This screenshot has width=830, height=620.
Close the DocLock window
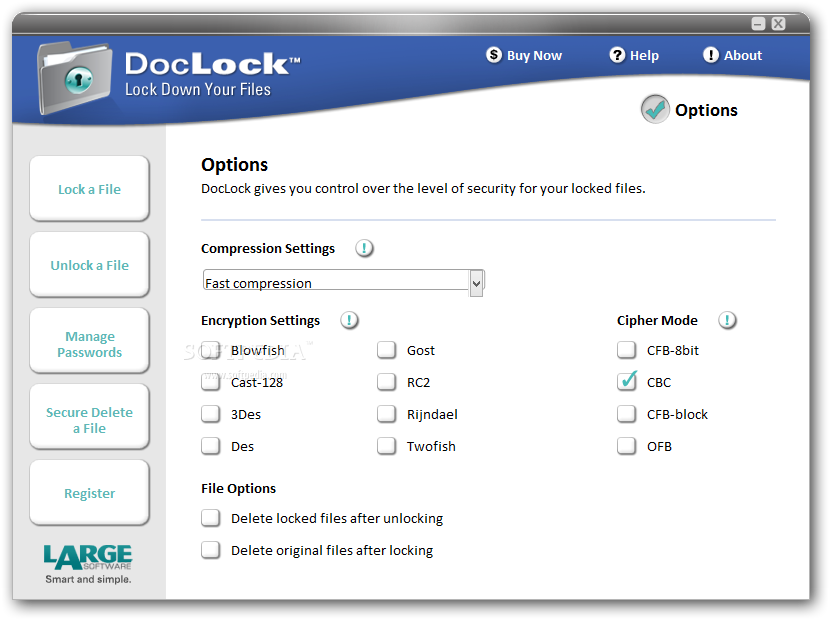[x=778, y=24]
